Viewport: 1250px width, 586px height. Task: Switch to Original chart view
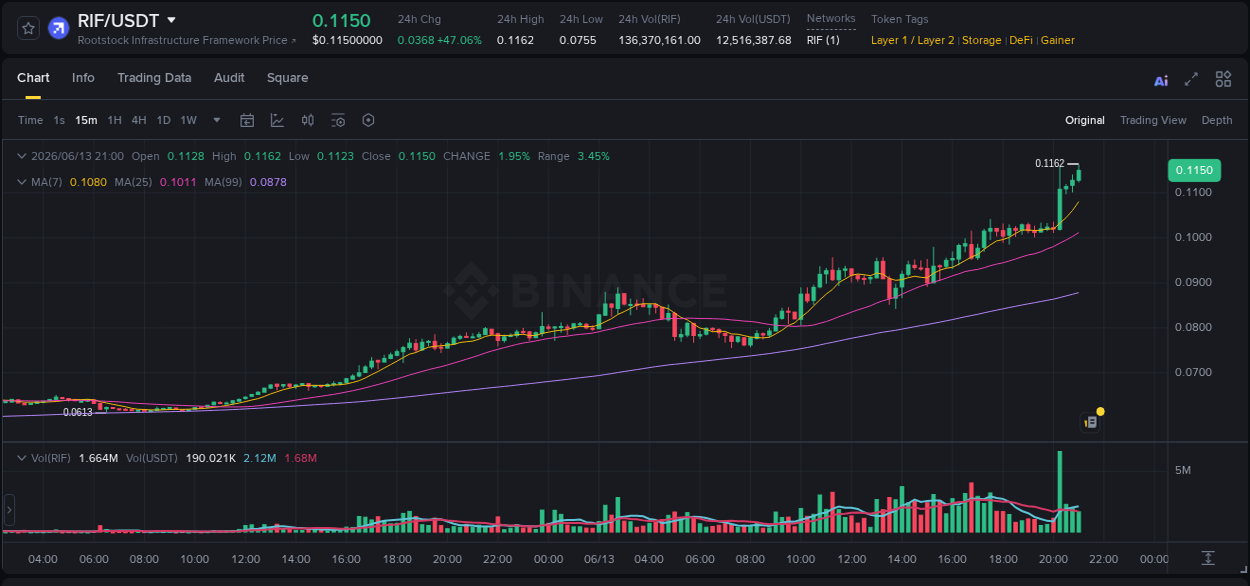1085,120
